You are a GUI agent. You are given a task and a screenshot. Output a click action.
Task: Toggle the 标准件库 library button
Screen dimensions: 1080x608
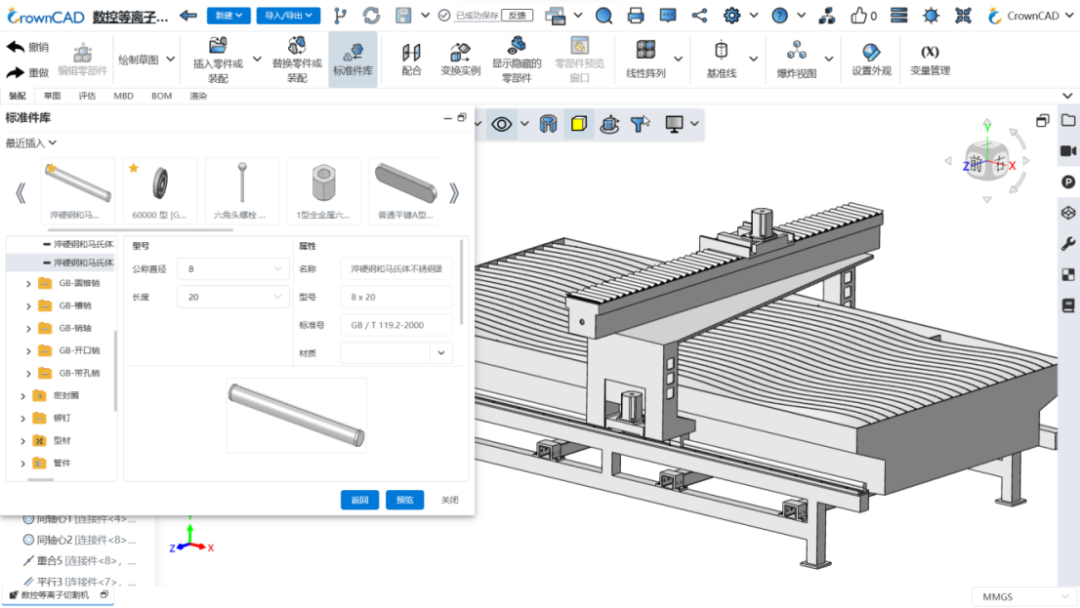353,59
